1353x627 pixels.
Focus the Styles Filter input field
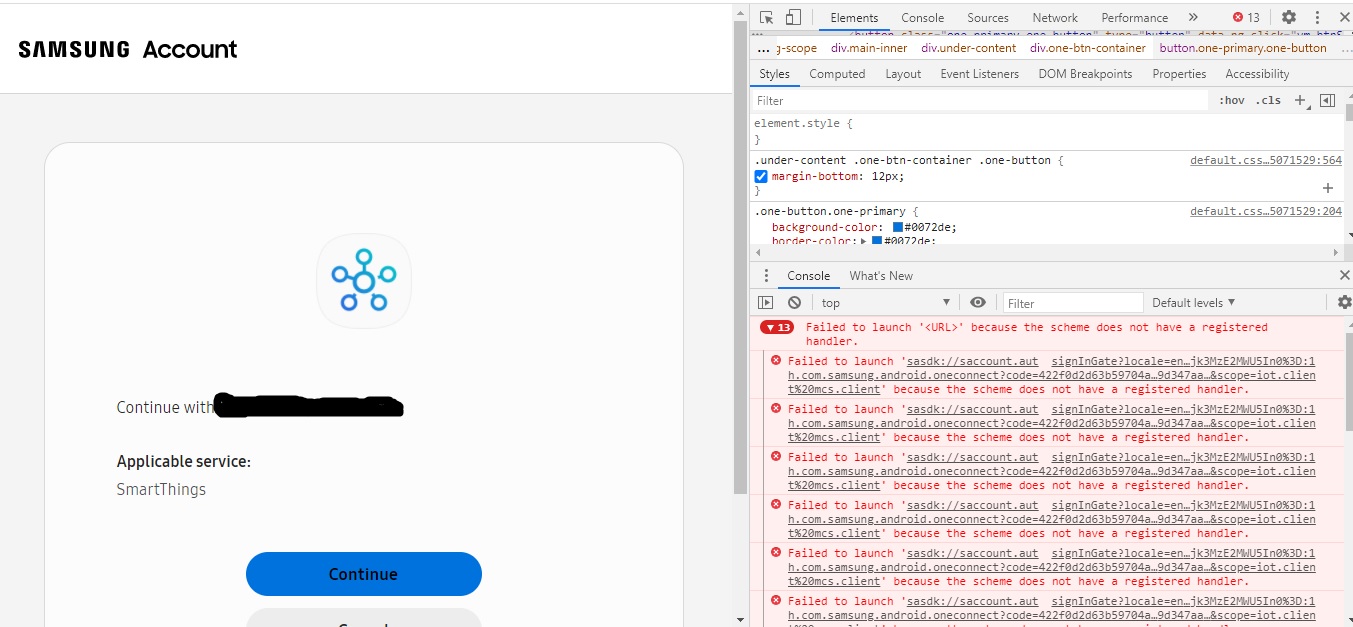pyautogui.click(x=980, y=100)
